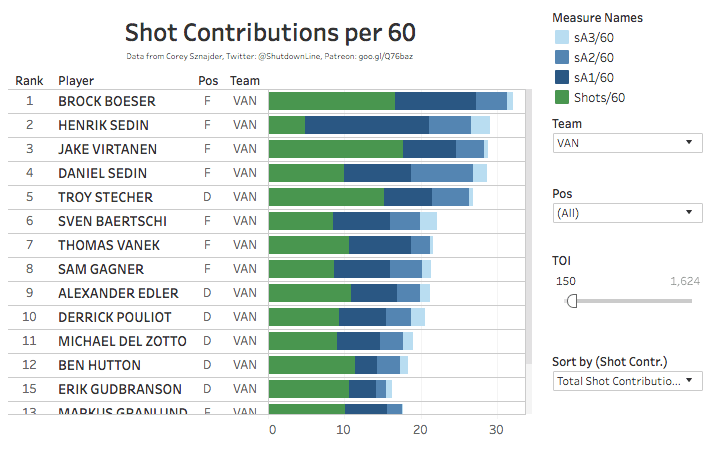Click the TOI slider handle
The width and height of the screenshot is (713, 453).
571,301
